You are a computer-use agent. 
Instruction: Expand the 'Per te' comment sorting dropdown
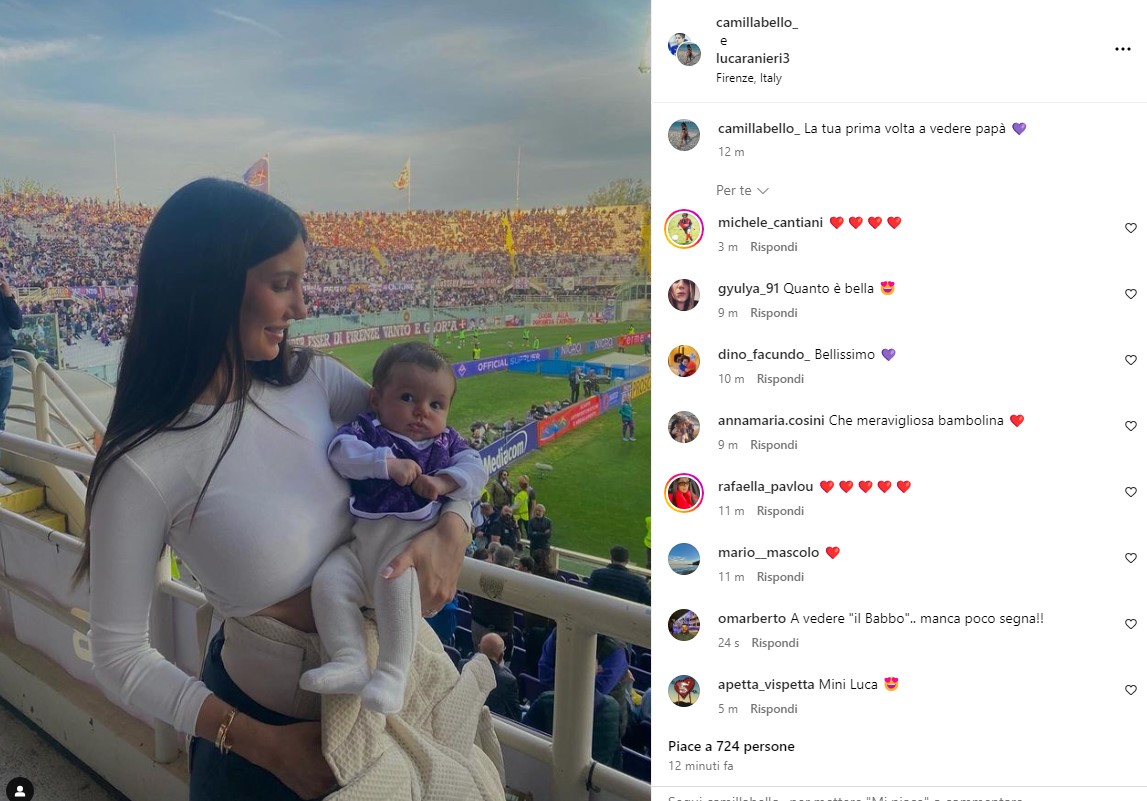(742, 190)
